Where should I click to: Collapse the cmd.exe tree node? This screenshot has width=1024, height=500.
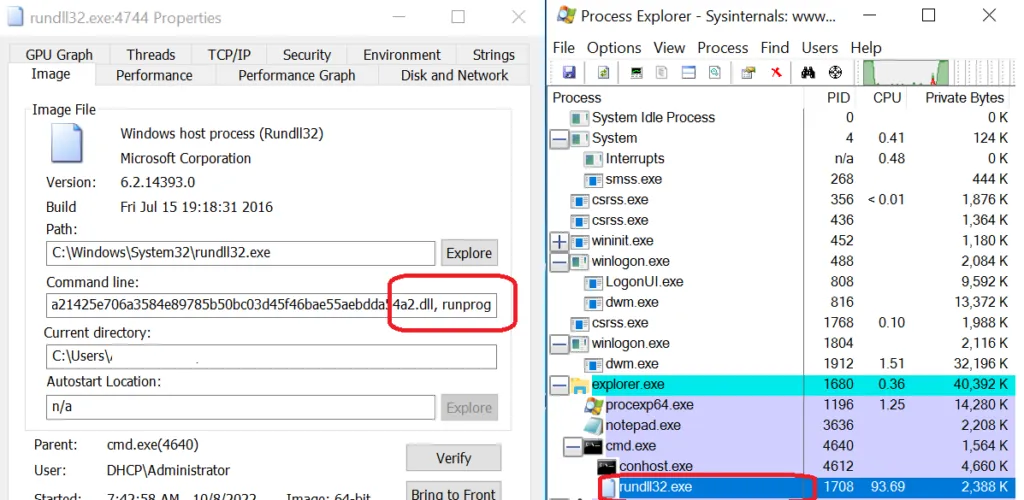(x=573, y=446)
